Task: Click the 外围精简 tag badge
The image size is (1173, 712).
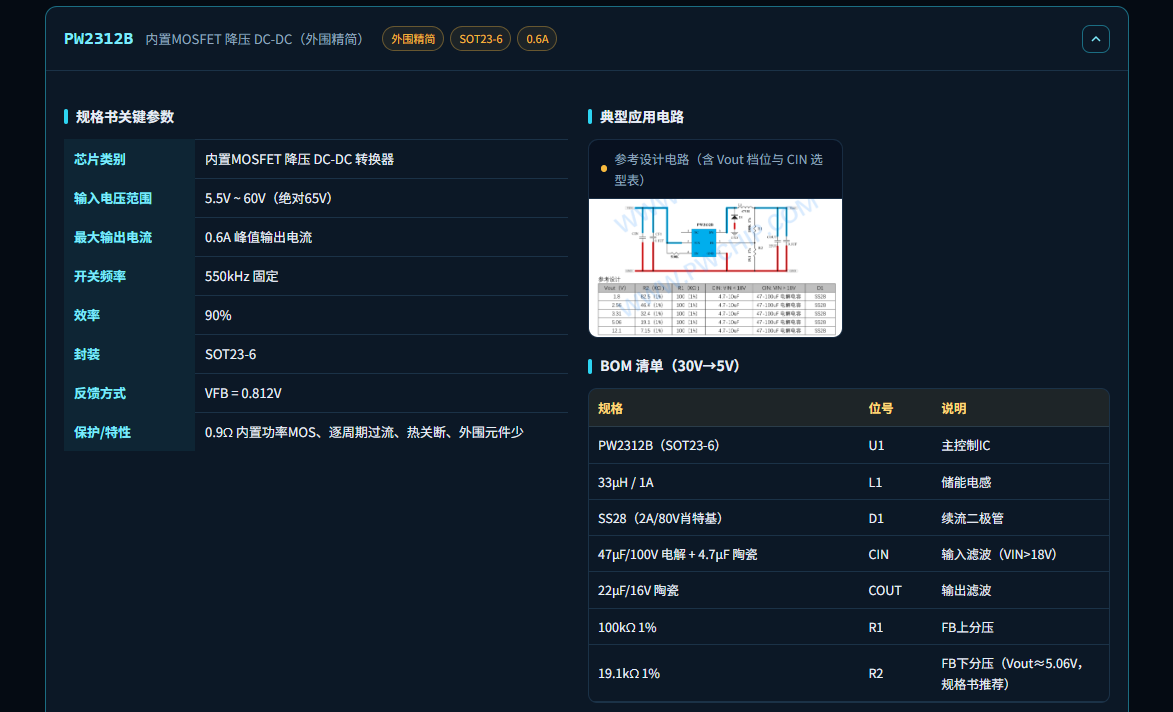Action: point(413,39)
